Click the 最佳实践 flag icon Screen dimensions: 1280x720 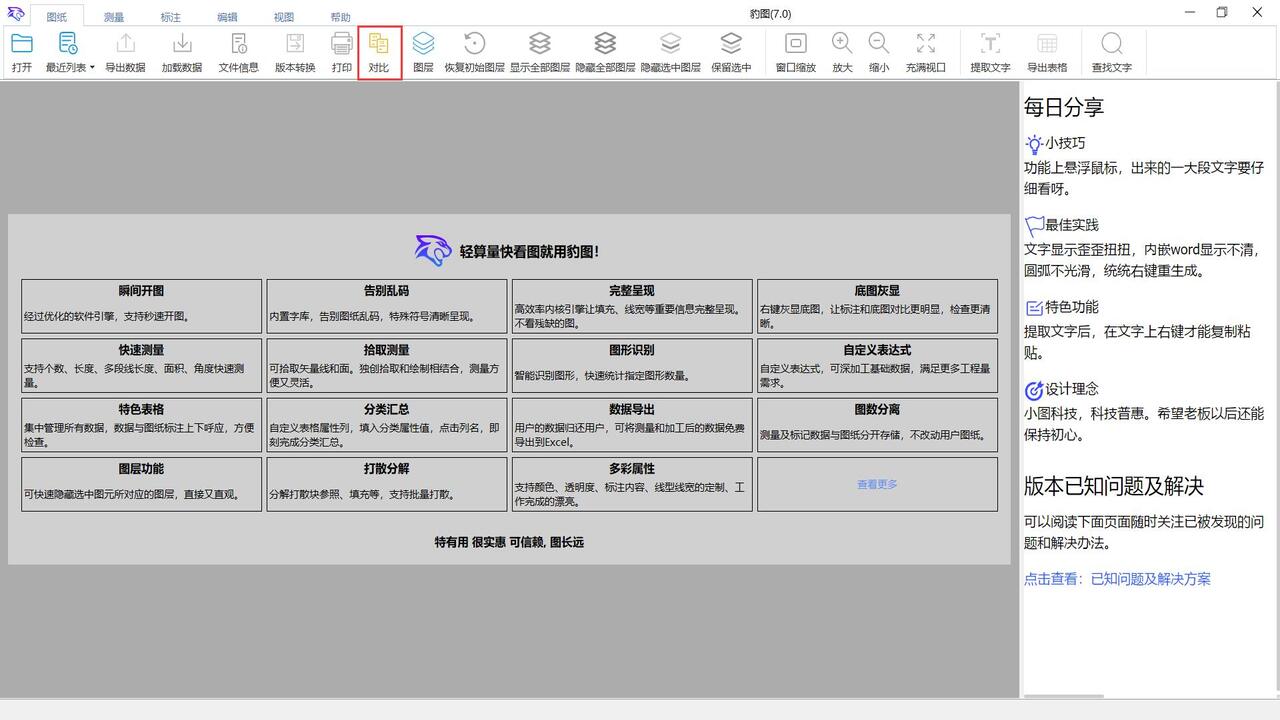[1034, 226]
